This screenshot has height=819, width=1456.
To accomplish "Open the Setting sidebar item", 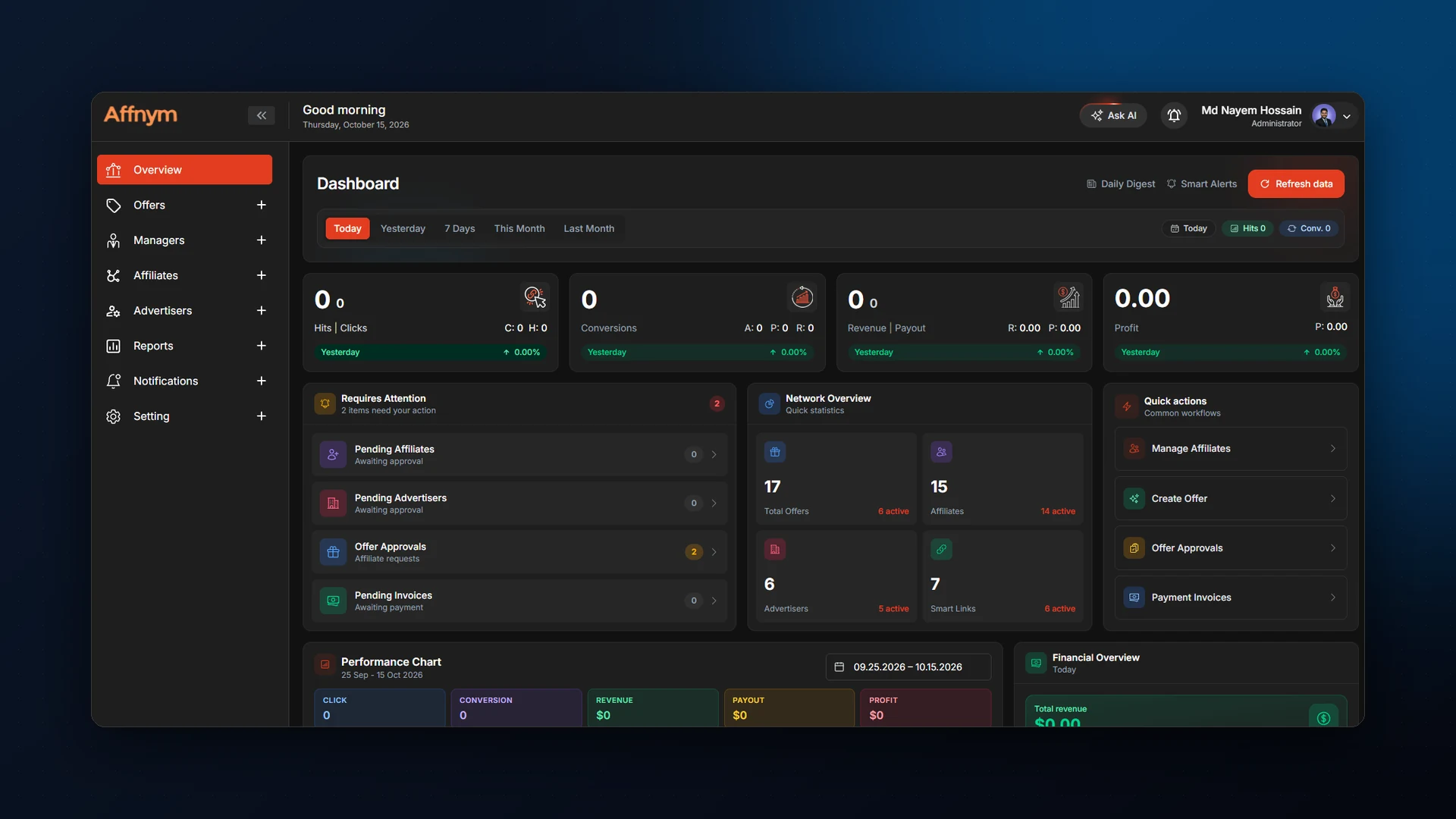I will (x=151, y=416).
